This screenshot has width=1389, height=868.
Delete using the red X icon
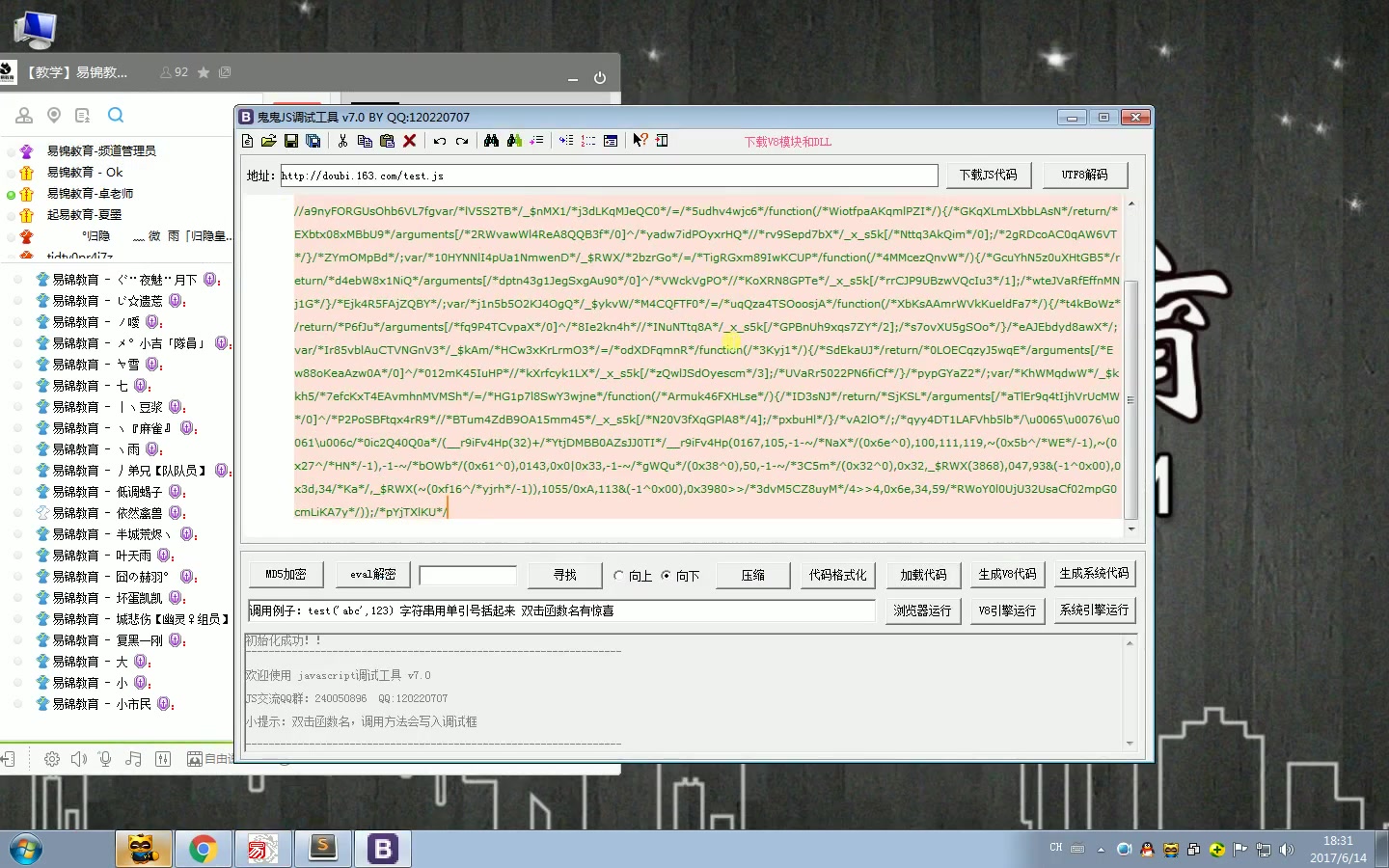[410, 141]
